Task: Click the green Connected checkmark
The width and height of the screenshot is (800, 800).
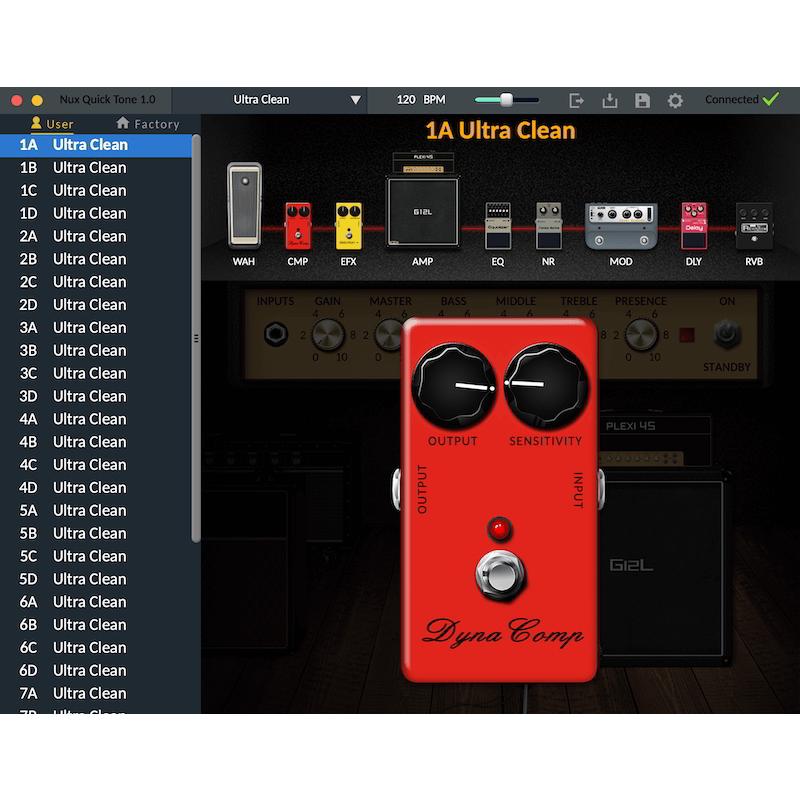Action: (770, 99)
